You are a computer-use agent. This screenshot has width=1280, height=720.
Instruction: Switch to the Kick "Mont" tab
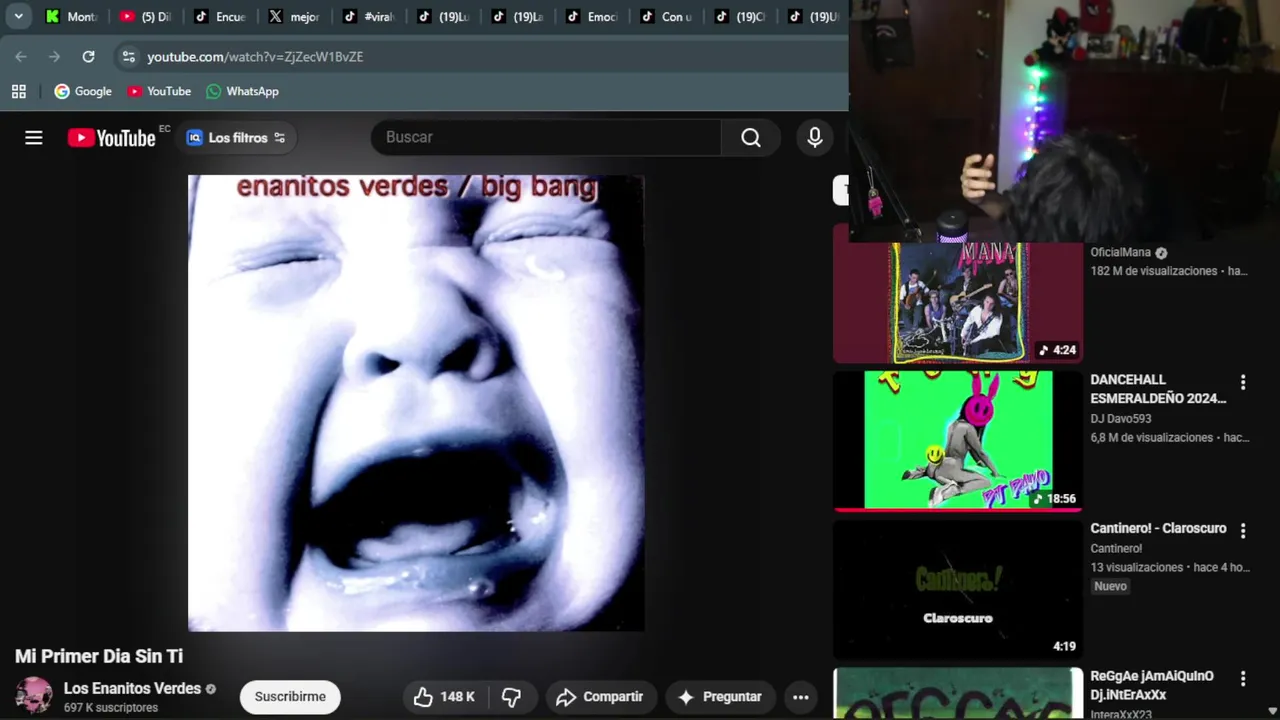(72, 16)
